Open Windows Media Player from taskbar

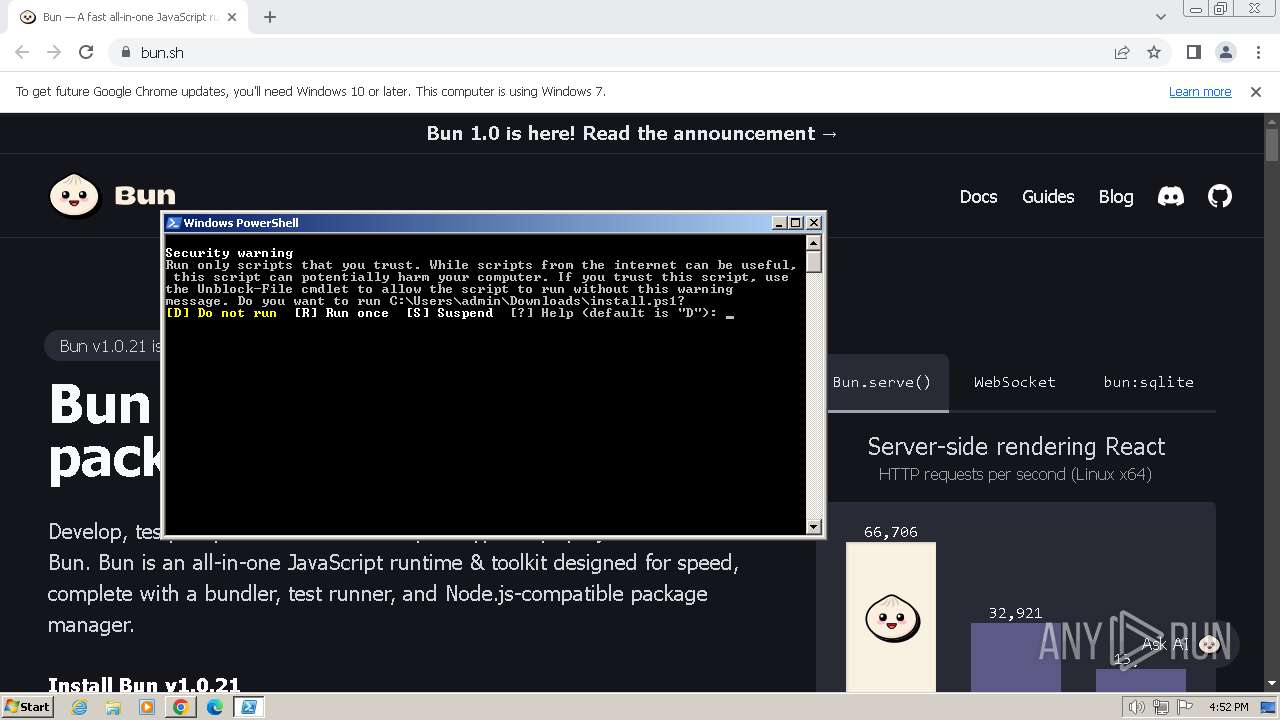point(147,707)
